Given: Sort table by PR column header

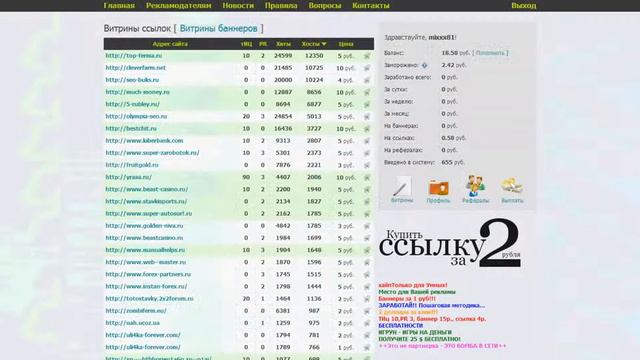Looking at the screenshot, I should point(263,44).
